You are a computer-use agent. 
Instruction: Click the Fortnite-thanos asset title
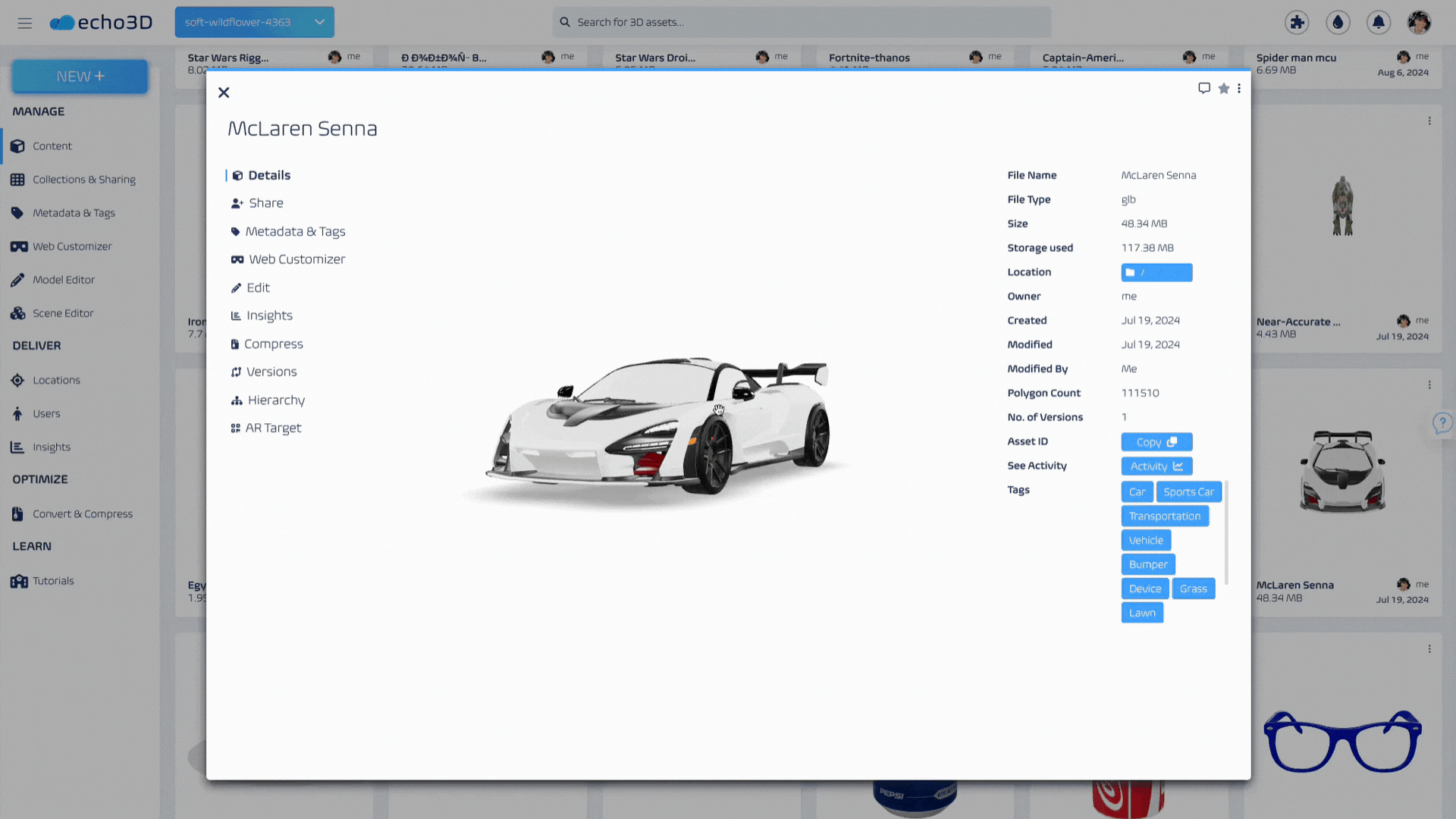tap(869, 58)
